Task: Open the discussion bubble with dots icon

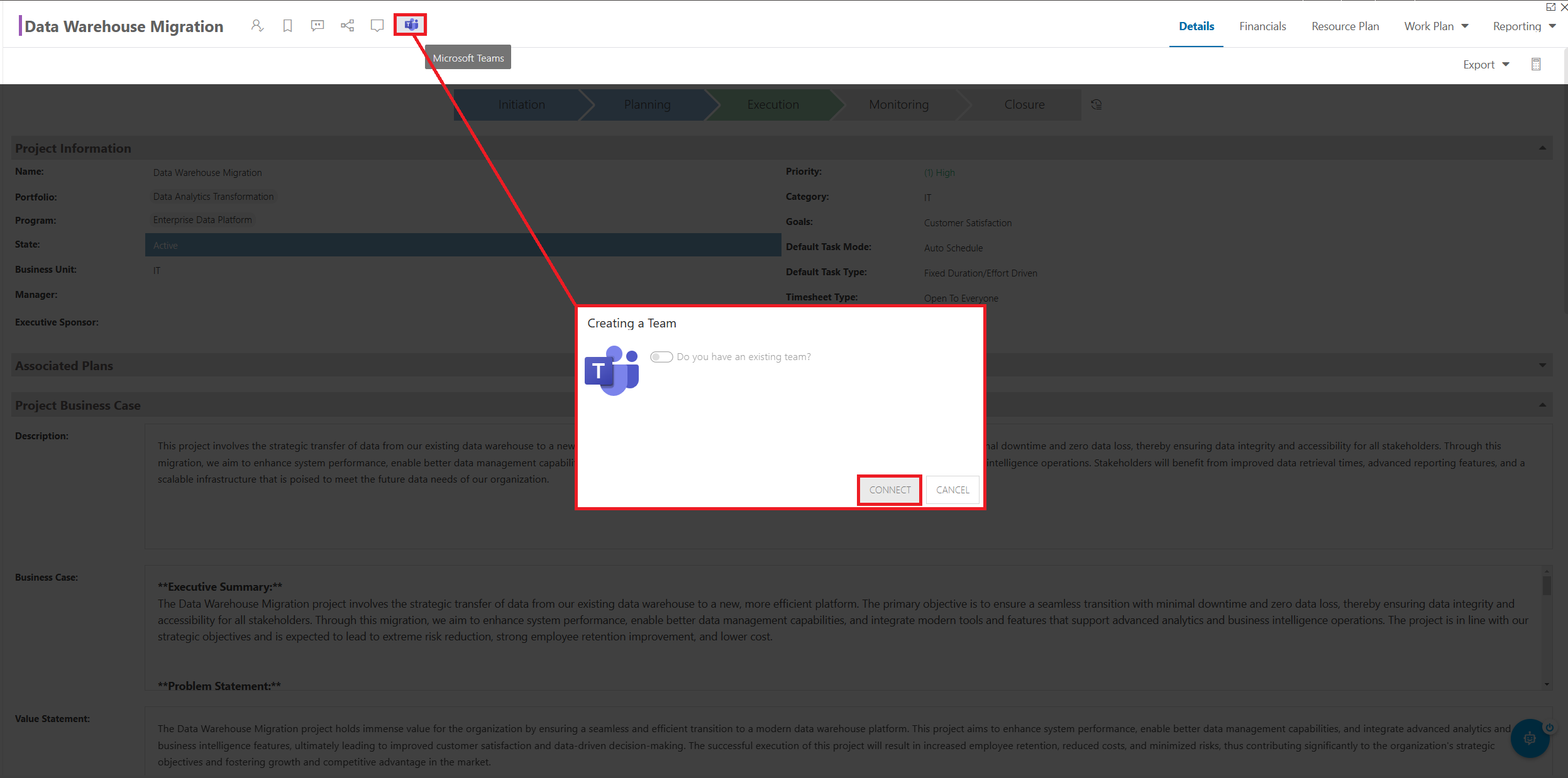Action: pyautogui.click(x=317, y=26)
